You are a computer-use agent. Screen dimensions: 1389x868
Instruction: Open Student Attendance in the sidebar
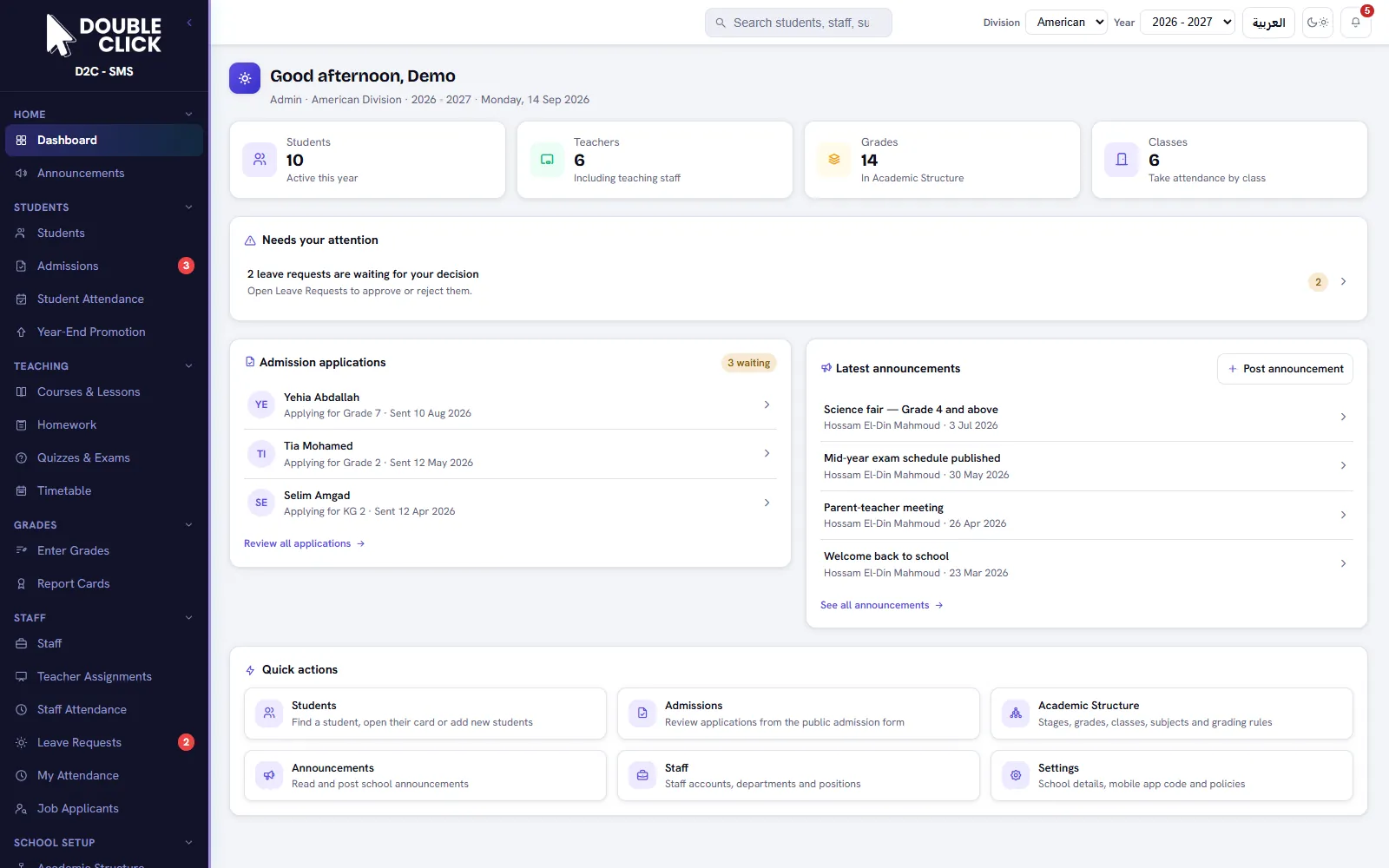pyautogui.click(x=104, y=299)
